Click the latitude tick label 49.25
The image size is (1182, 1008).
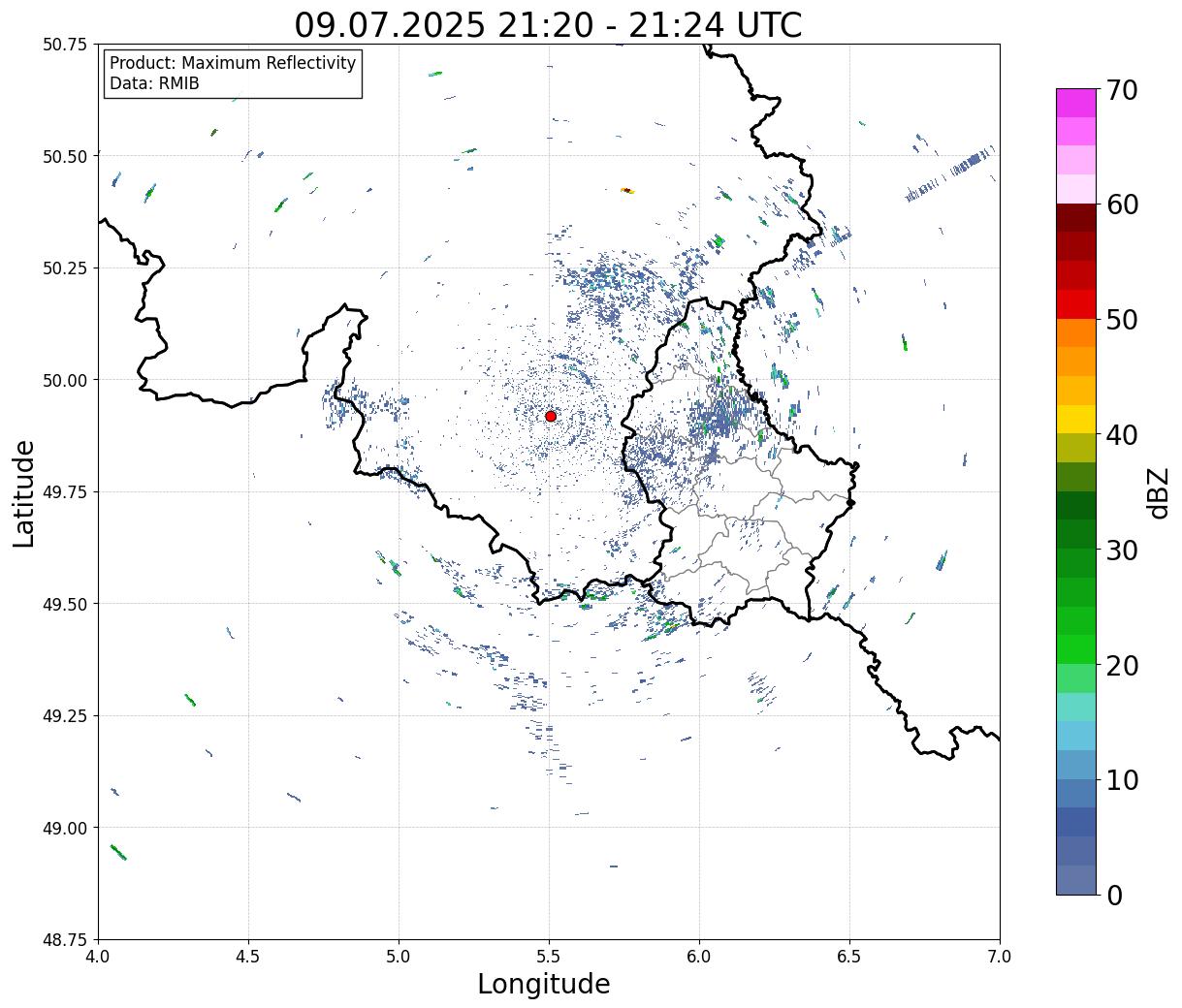65,716
